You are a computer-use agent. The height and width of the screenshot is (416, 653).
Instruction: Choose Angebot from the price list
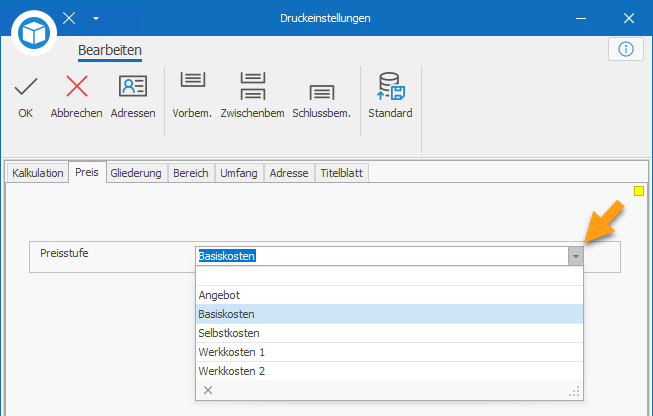389,295
